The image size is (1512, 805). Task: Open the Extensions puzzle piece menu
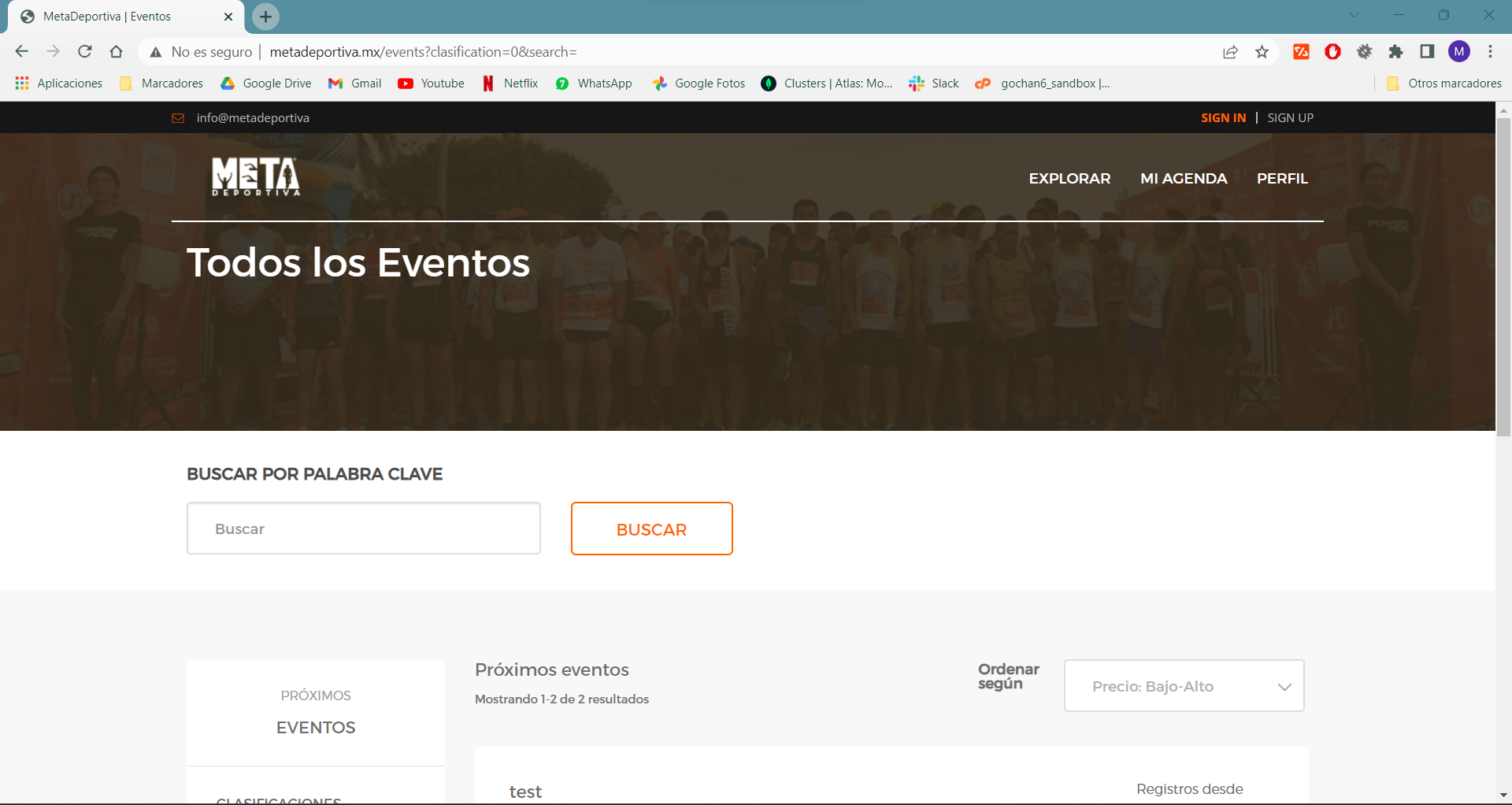click(1396, 52)
